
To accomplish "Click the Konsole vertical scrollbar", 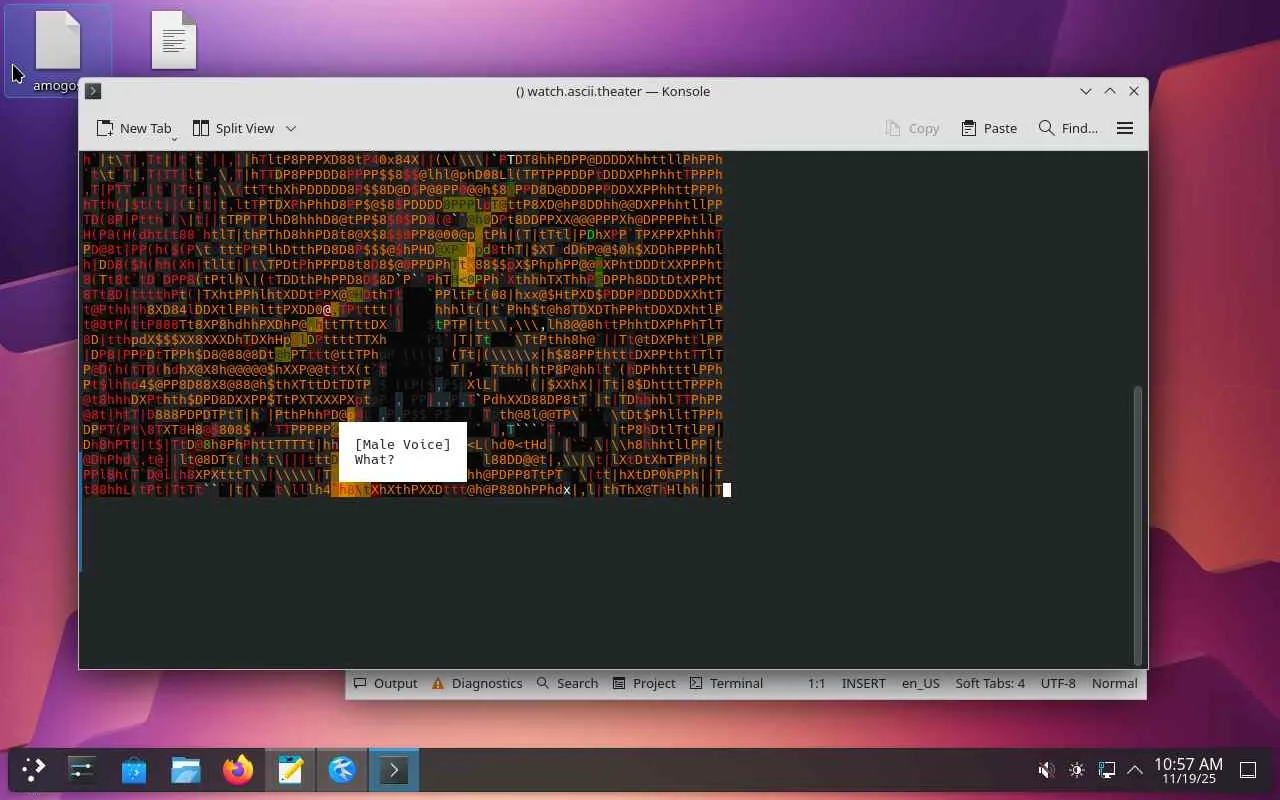I will point(1139,525).
